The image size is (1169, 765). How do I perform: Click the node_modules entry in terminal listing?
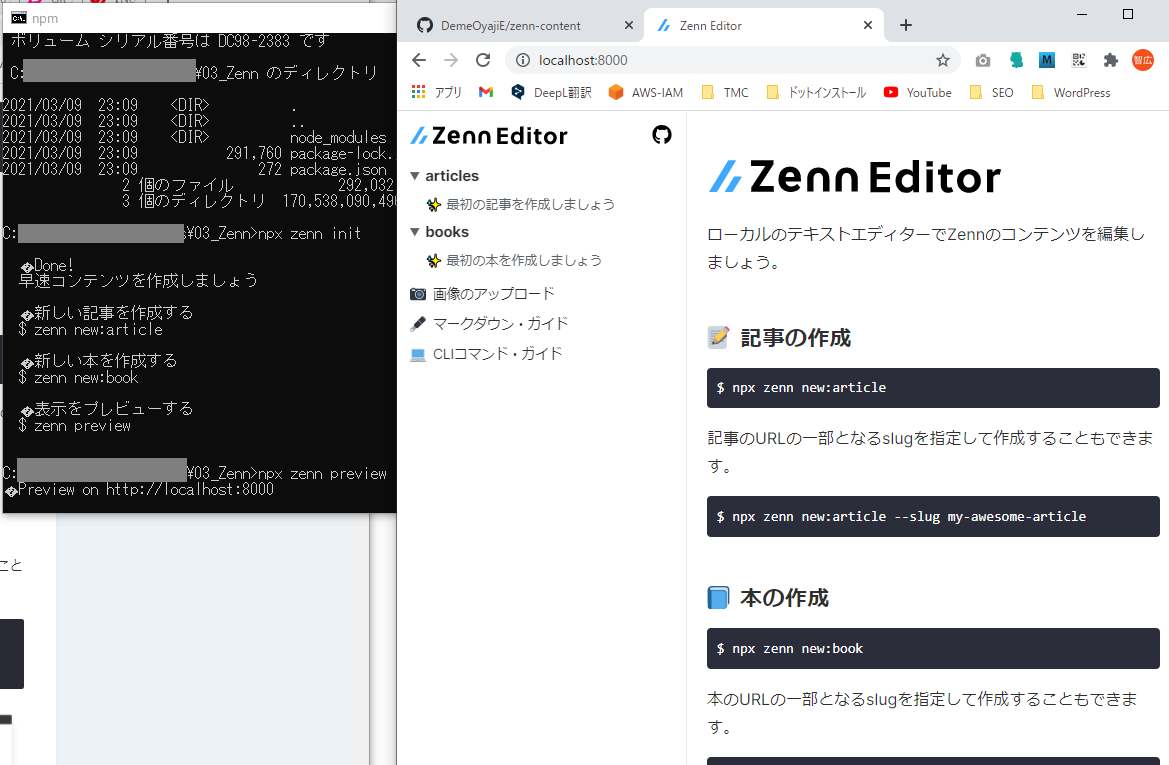tap(338, 137)
